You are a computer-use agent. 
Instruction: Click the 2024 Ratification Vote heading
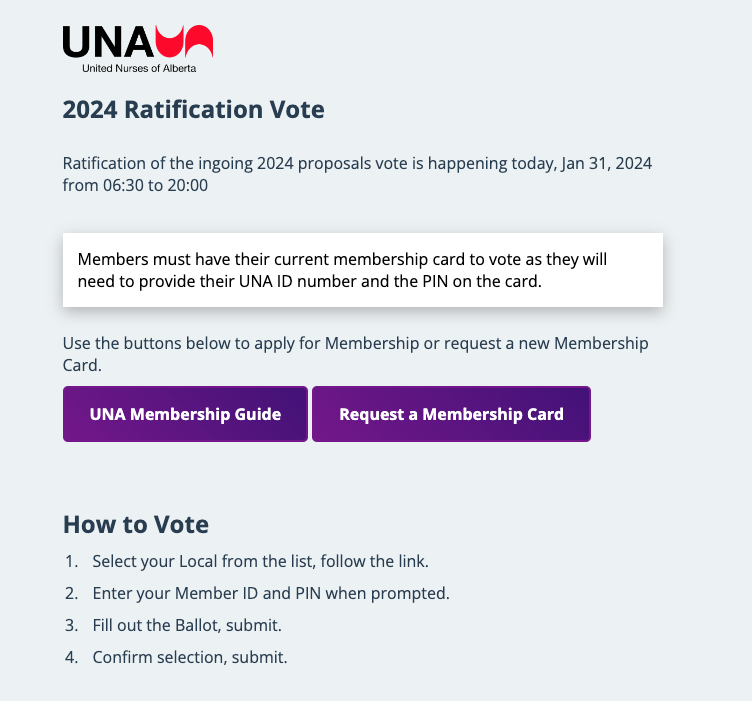194,110
